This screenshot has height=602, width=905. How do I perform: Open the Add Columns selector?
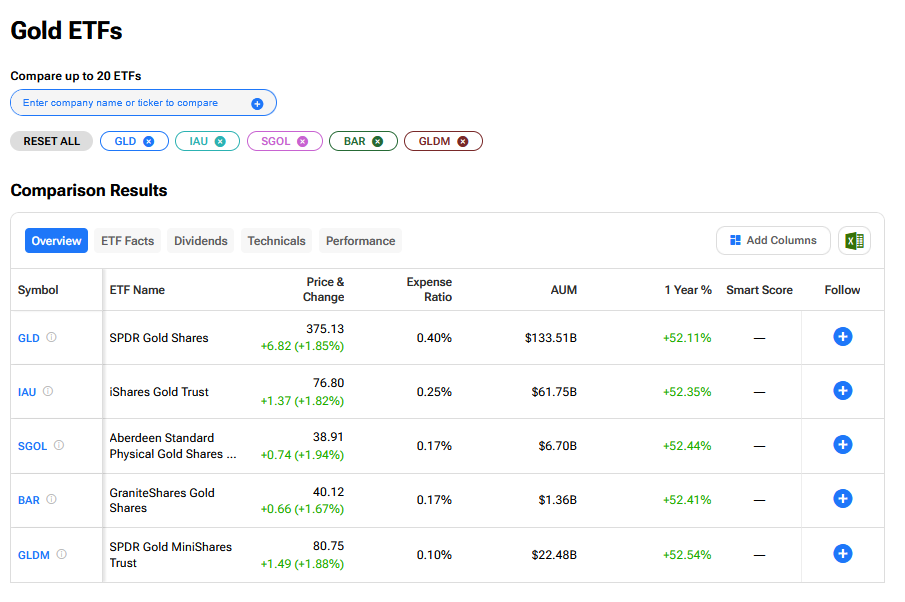pyautogui.click(x=773, y=241)
